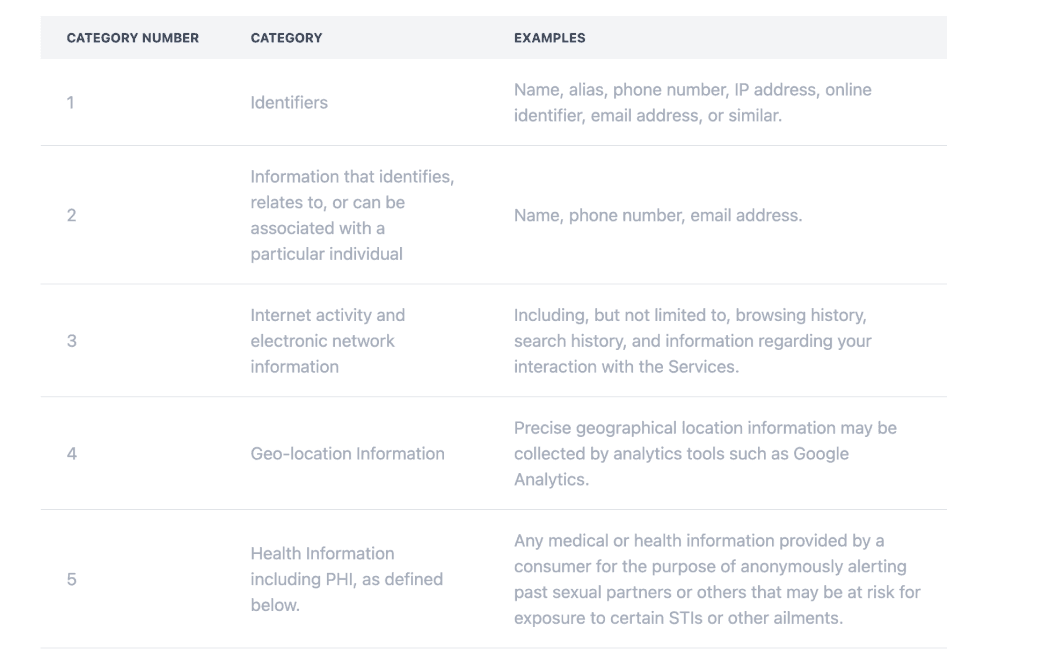Click 'Name, phone number, email address.' examples

point(657,215)
